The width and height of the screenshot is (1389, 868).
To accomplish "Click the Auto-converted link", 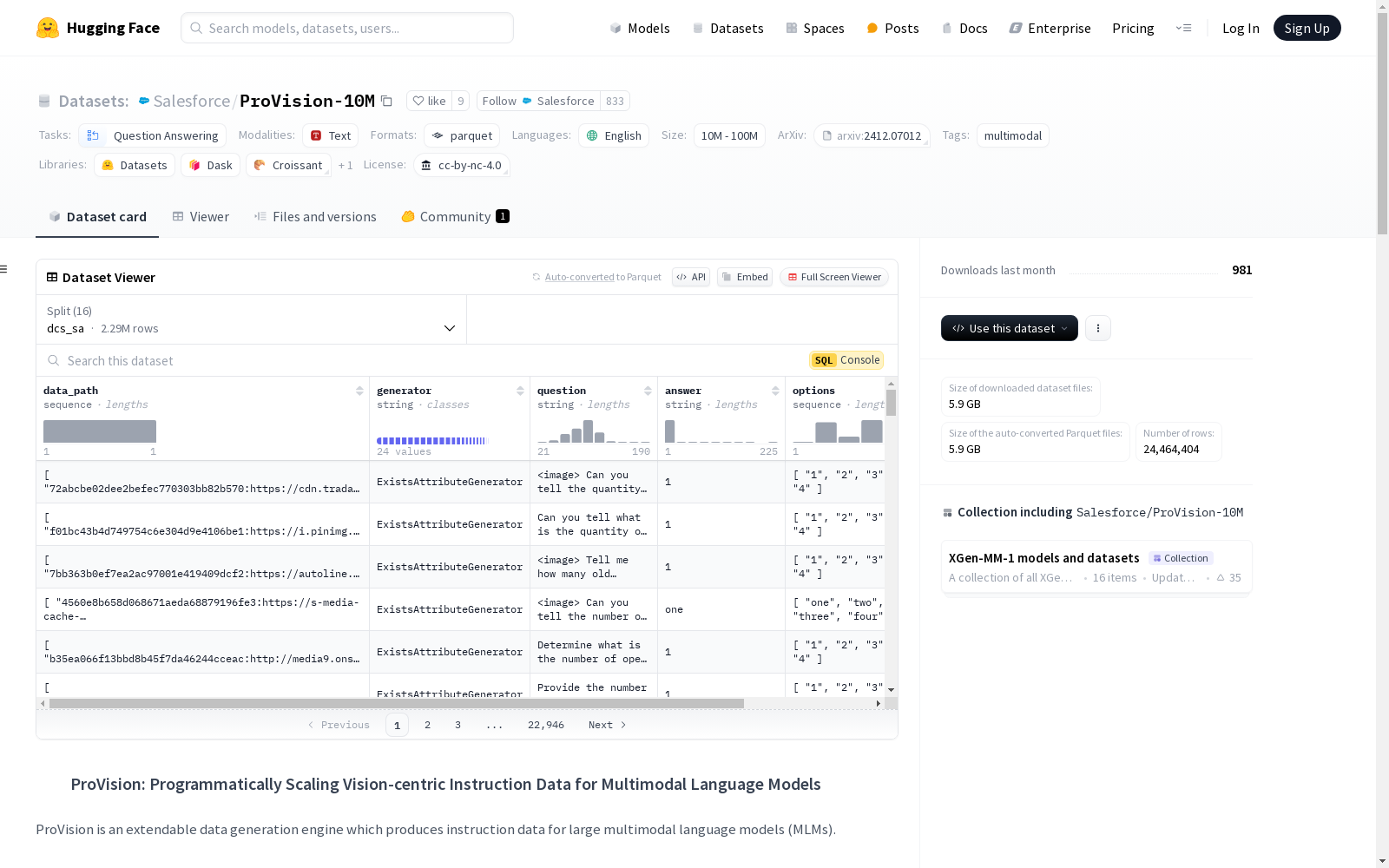I will coord(579,277).
